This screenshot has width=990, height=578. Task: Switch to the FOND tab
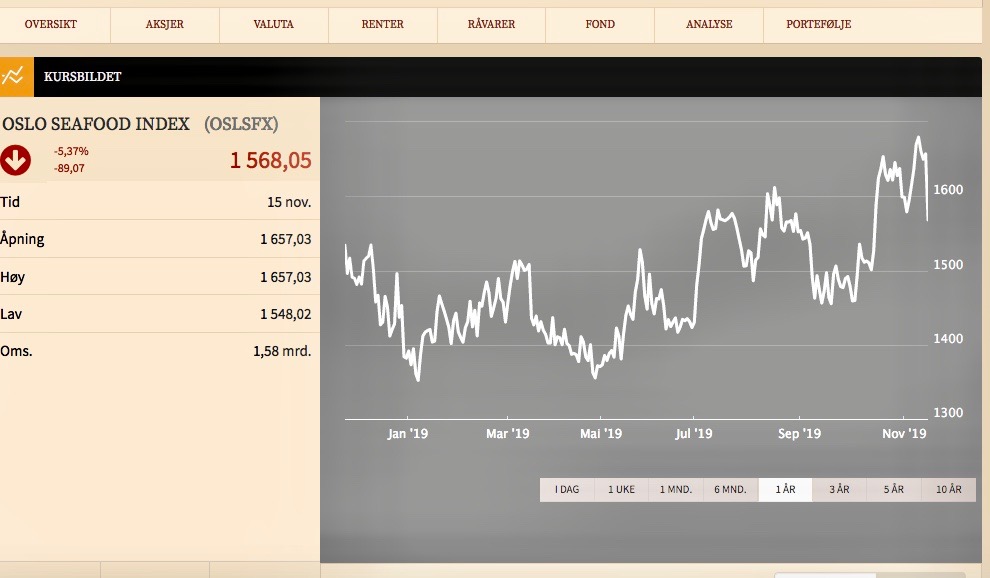click(x=600, y=25)
